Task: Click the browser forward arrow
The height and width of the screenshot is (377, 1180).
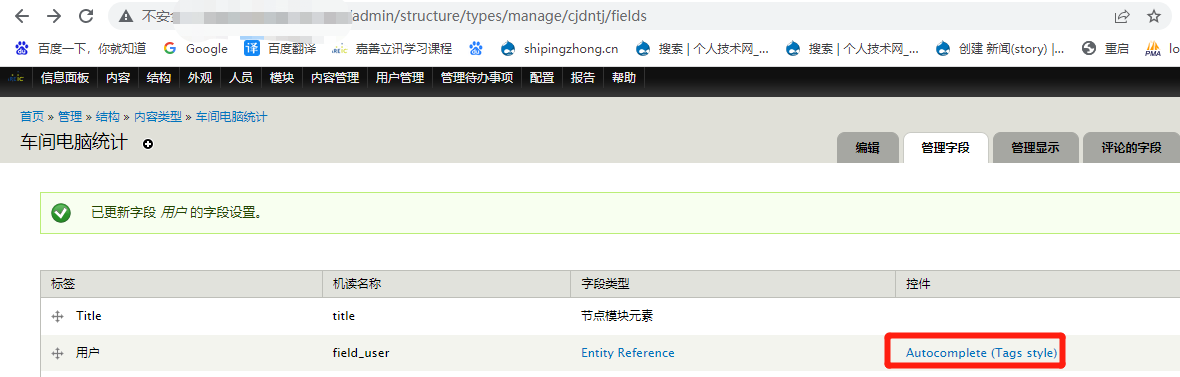Action: (54, 16)
